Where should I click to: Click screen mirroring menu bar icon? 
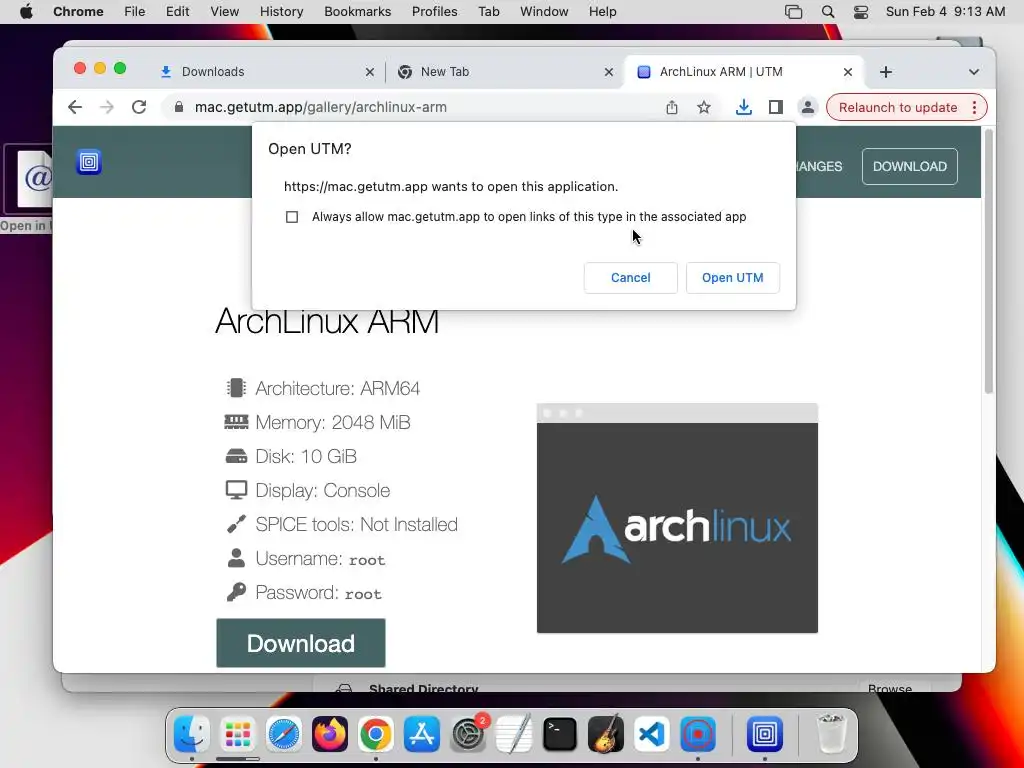[x=793, y=12]
